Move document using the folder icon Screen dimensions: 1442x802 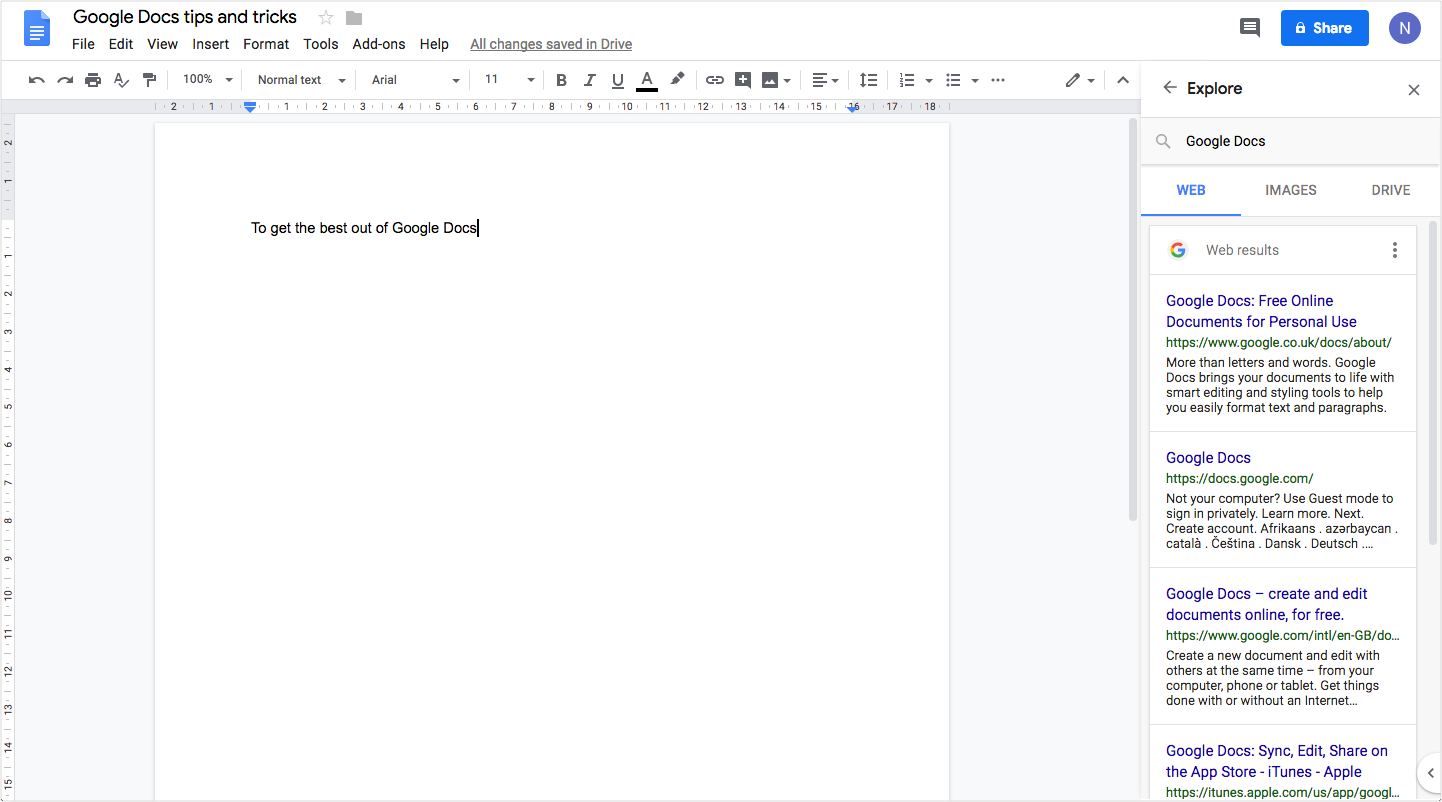[354, 17]
